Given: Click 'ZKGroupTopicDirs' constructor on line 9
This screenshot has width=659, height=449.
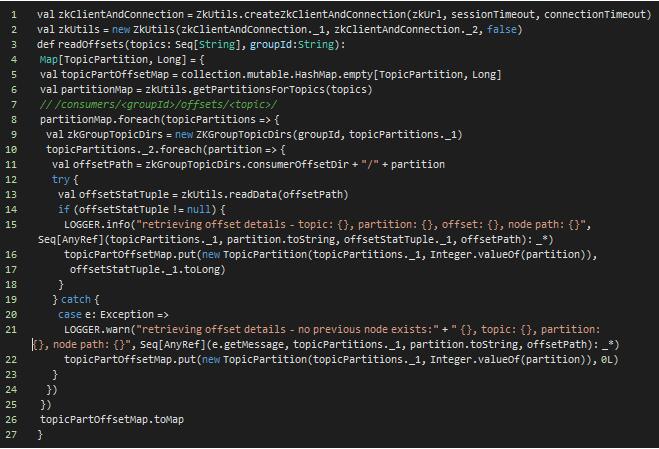Looking at the screenshot, I should (x=244, y=135).
